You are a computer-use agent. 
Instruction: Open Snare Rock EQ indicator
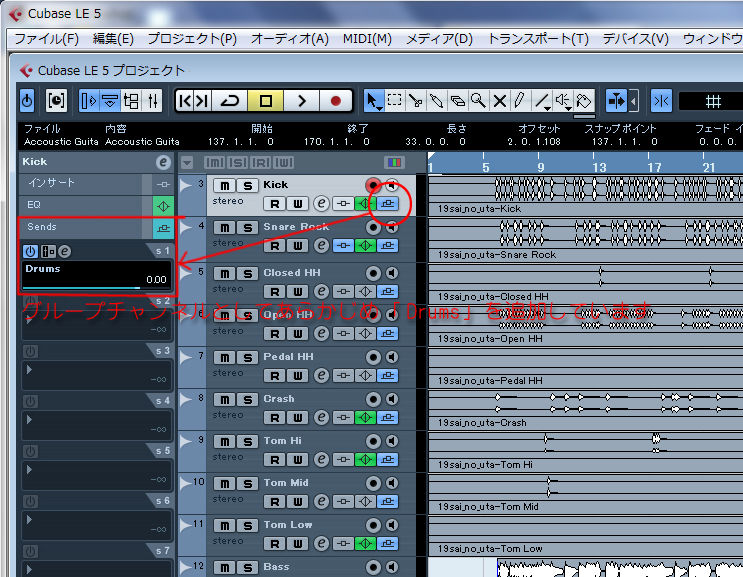tap(365, 246)
